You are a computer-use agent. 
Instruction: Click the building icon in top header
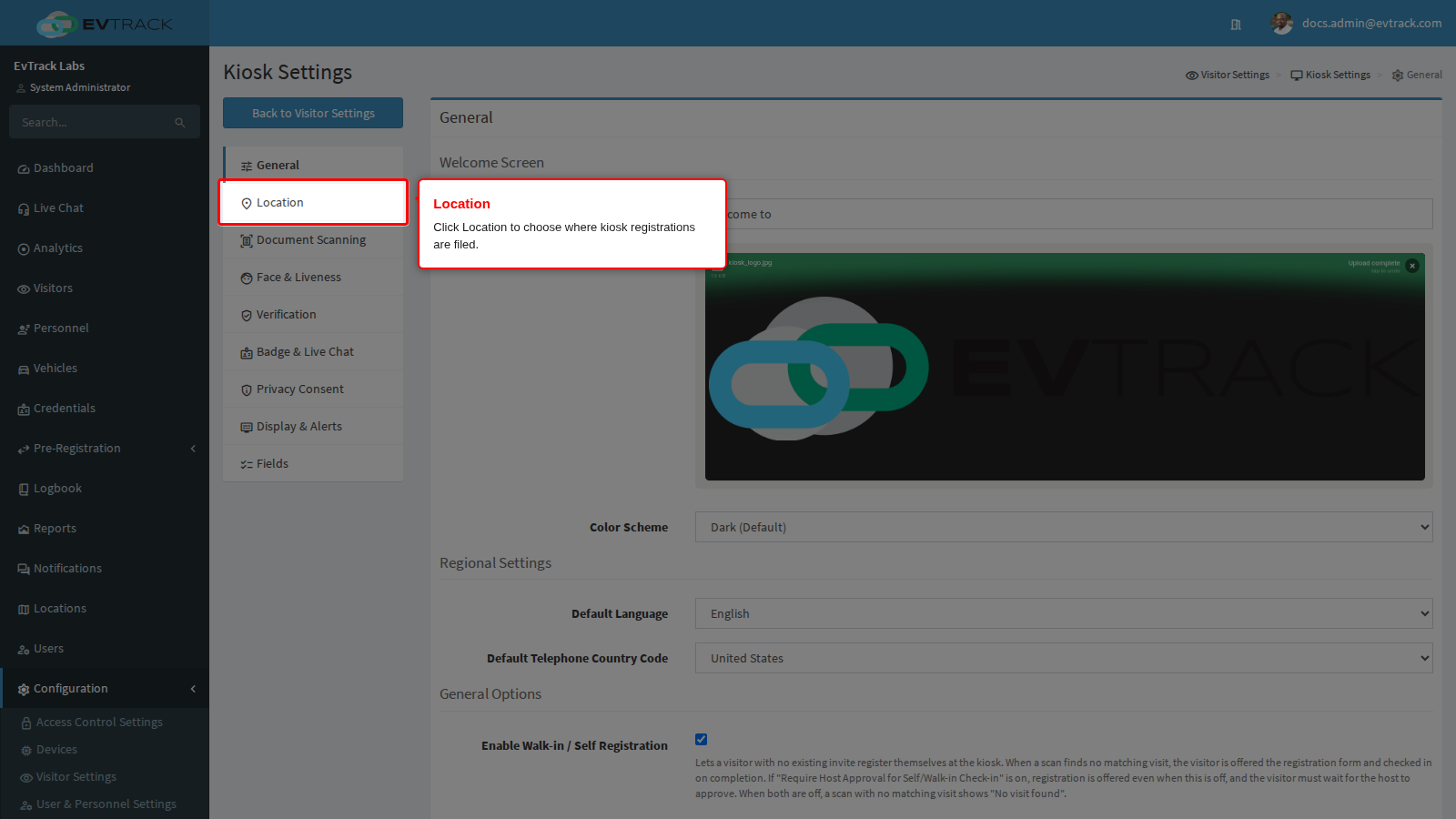[x=1236, y=25]
